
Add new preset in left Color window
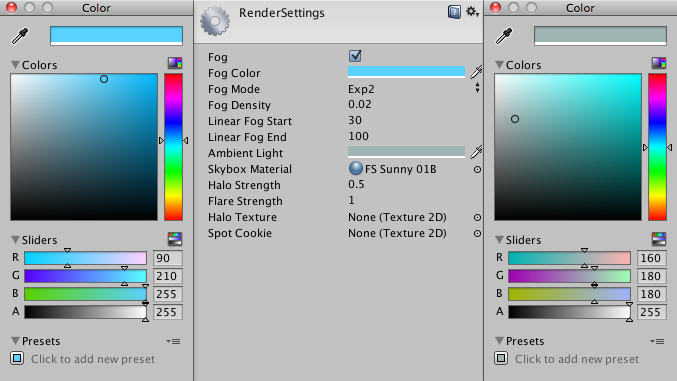(x=17, y=358)
